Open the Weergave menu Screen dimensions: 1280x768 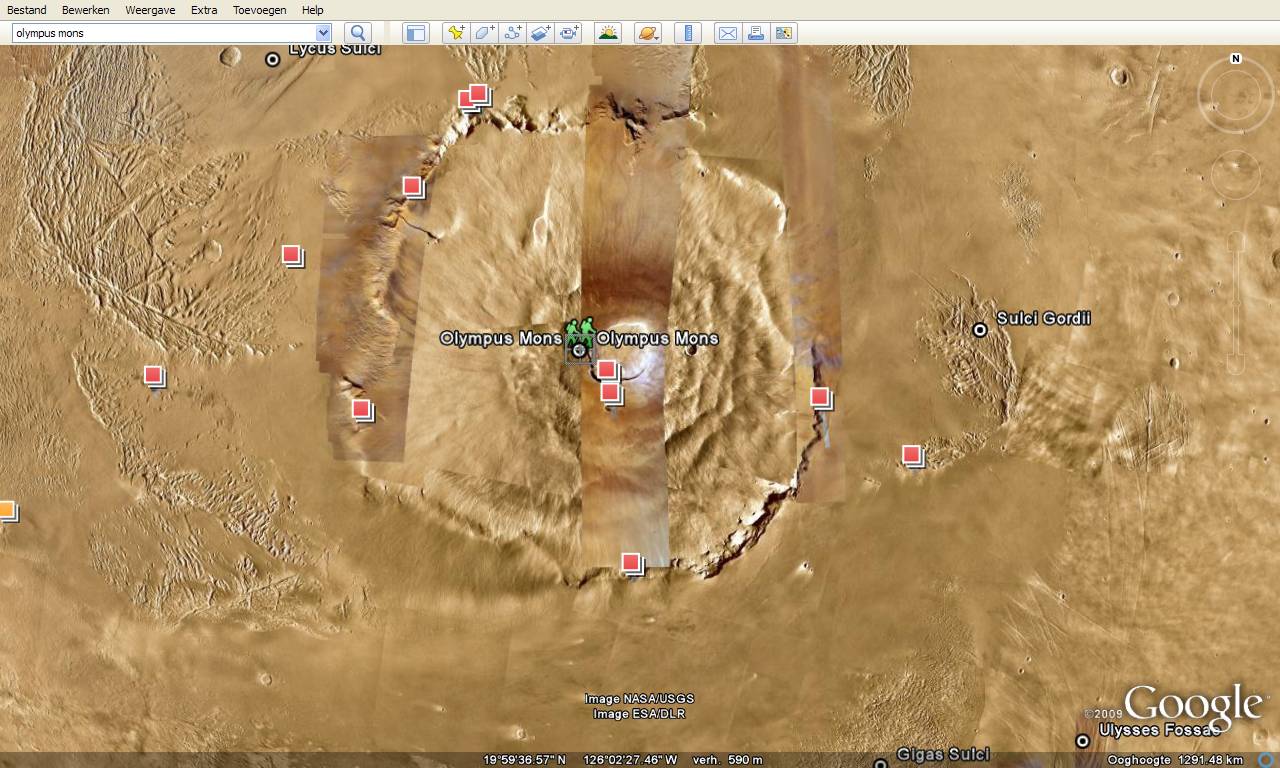[148, 10]
